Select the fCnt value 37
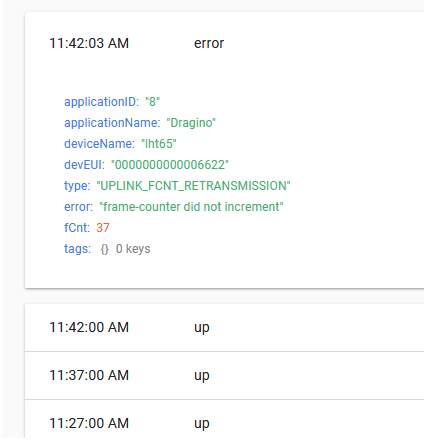Screen dimensions: 429x441 tap(103, 228)
